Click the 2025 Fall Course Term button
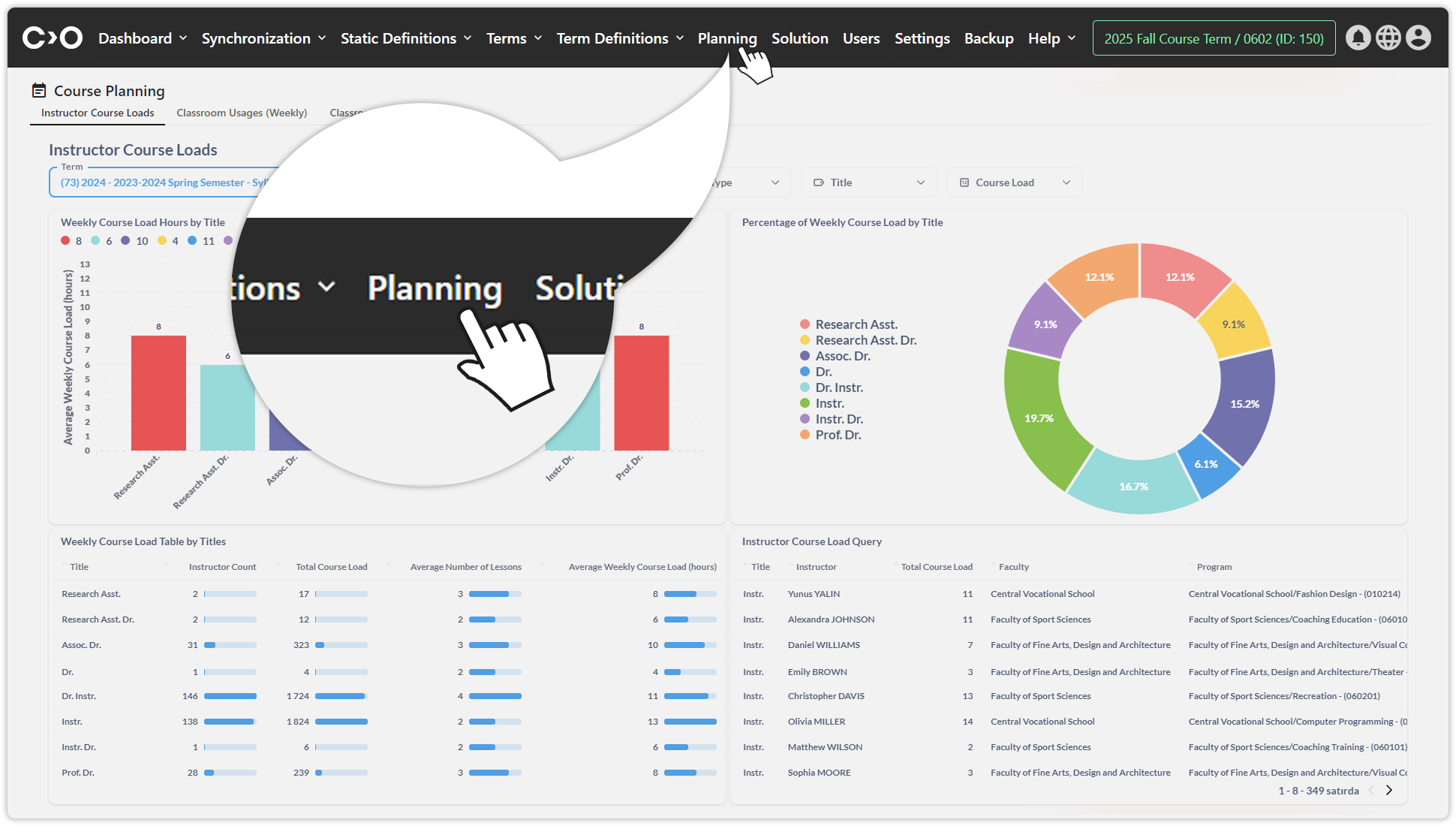The width and height of the screenshot is (1456, 826). coord(1214,38)
